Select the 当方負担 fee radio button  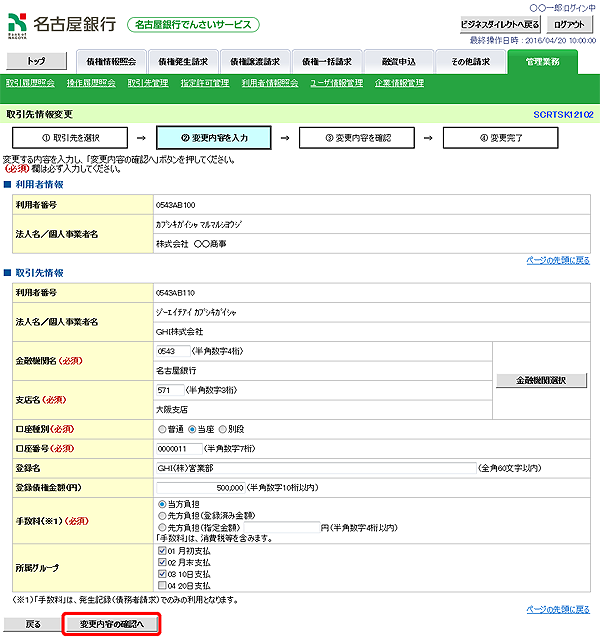click(x=162, y=505)
